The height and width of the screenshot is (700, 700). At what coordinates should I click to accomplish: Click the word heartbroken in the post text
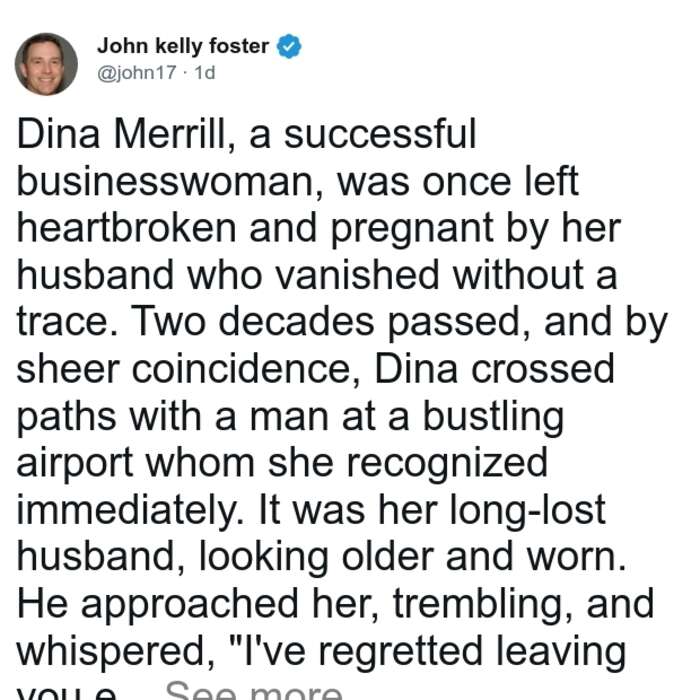[x=126, y=228]
